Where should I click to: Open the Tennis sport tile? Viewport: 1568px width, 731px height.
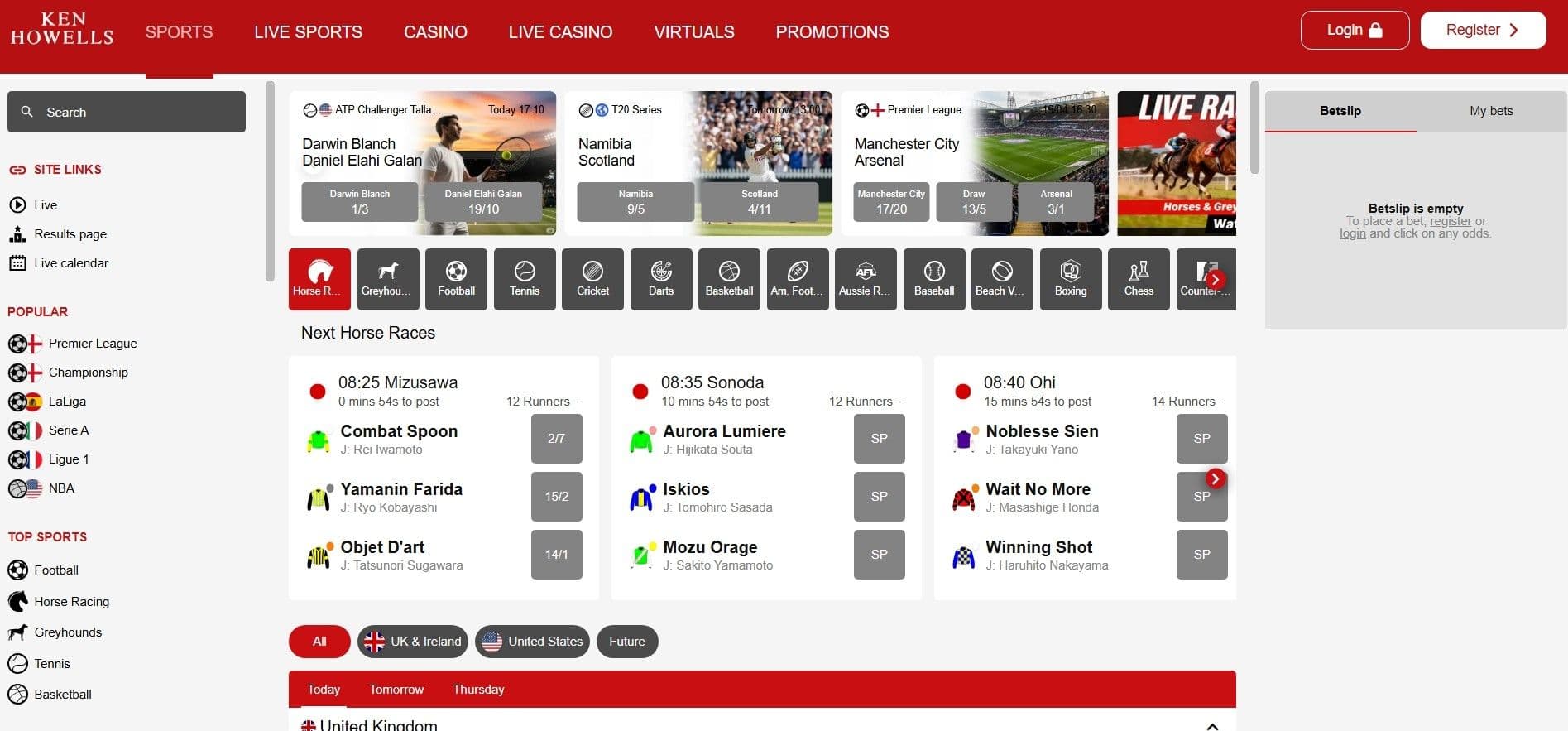point(525,279)
